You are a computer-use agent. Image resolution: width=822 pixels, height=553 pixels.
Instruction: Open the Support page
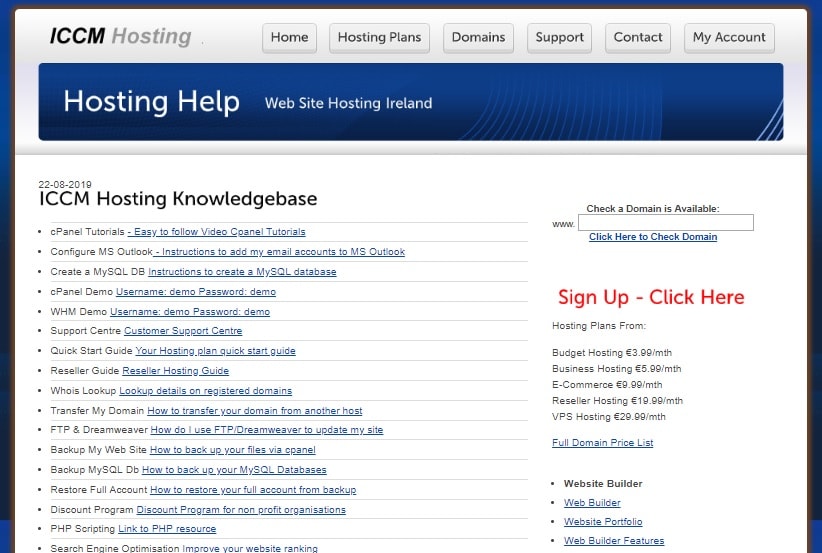coord(559,38)
